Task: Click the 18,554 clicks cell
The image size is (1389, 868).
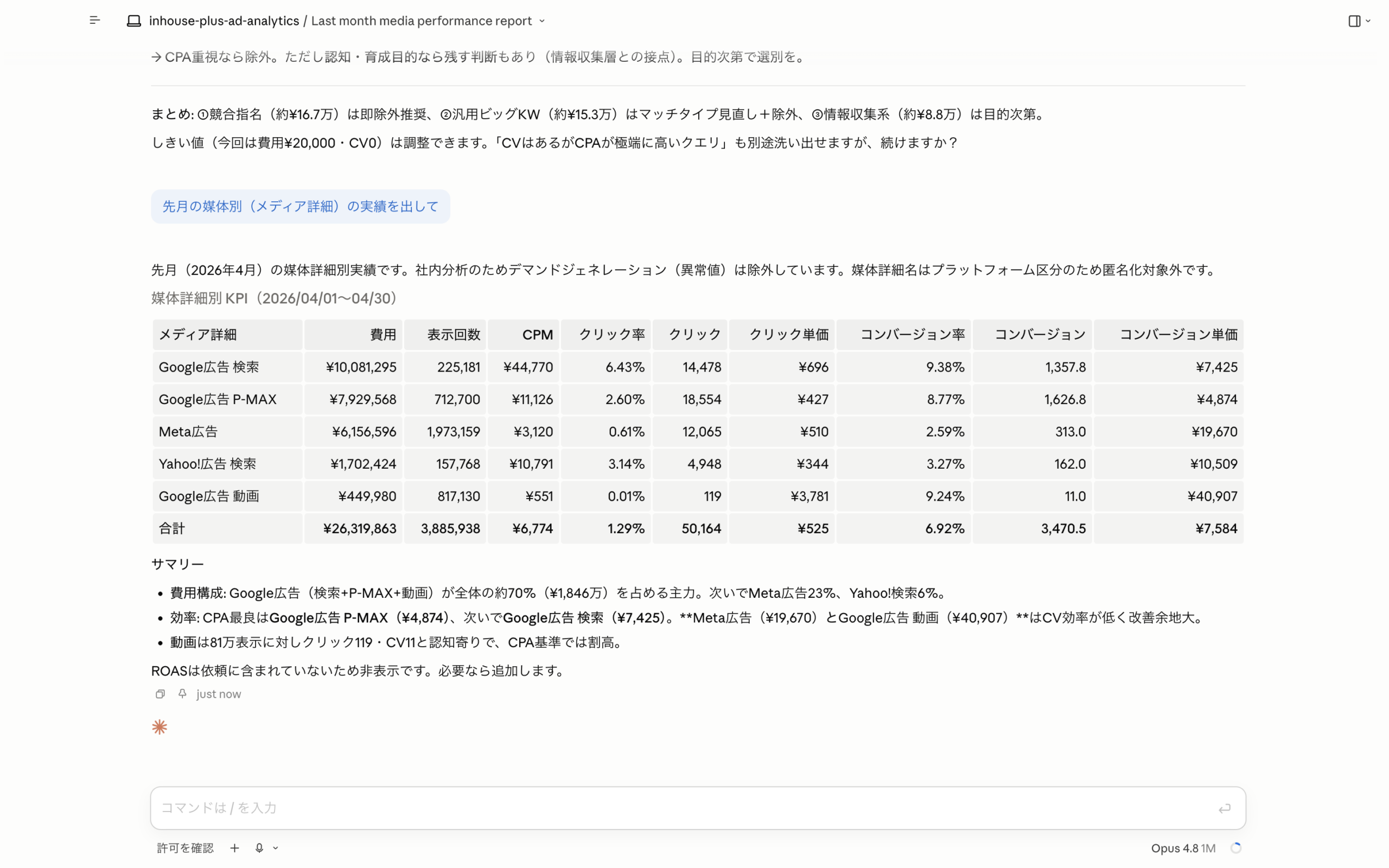Action: [689, 399]
